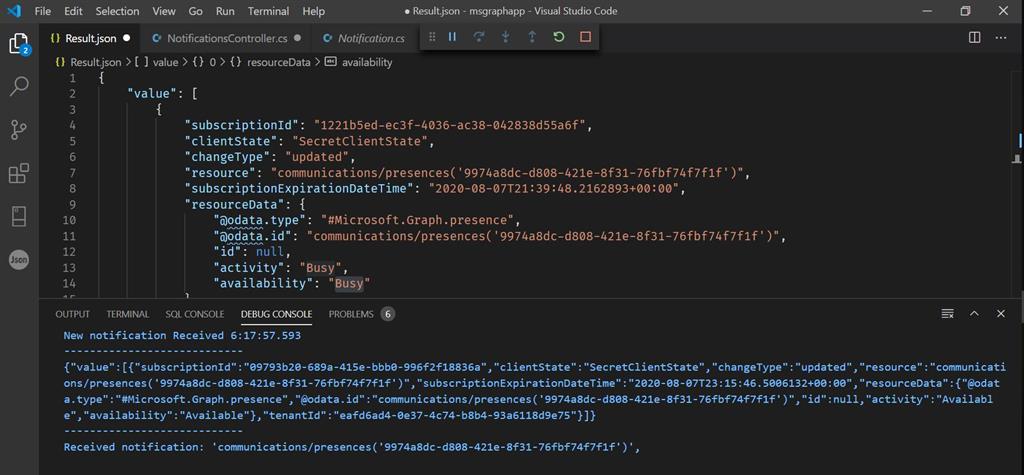The width and height of the screenshot is (1024, 475).
Task: Click Step Over in debug toolbar
Action: [x=479, y=37]
